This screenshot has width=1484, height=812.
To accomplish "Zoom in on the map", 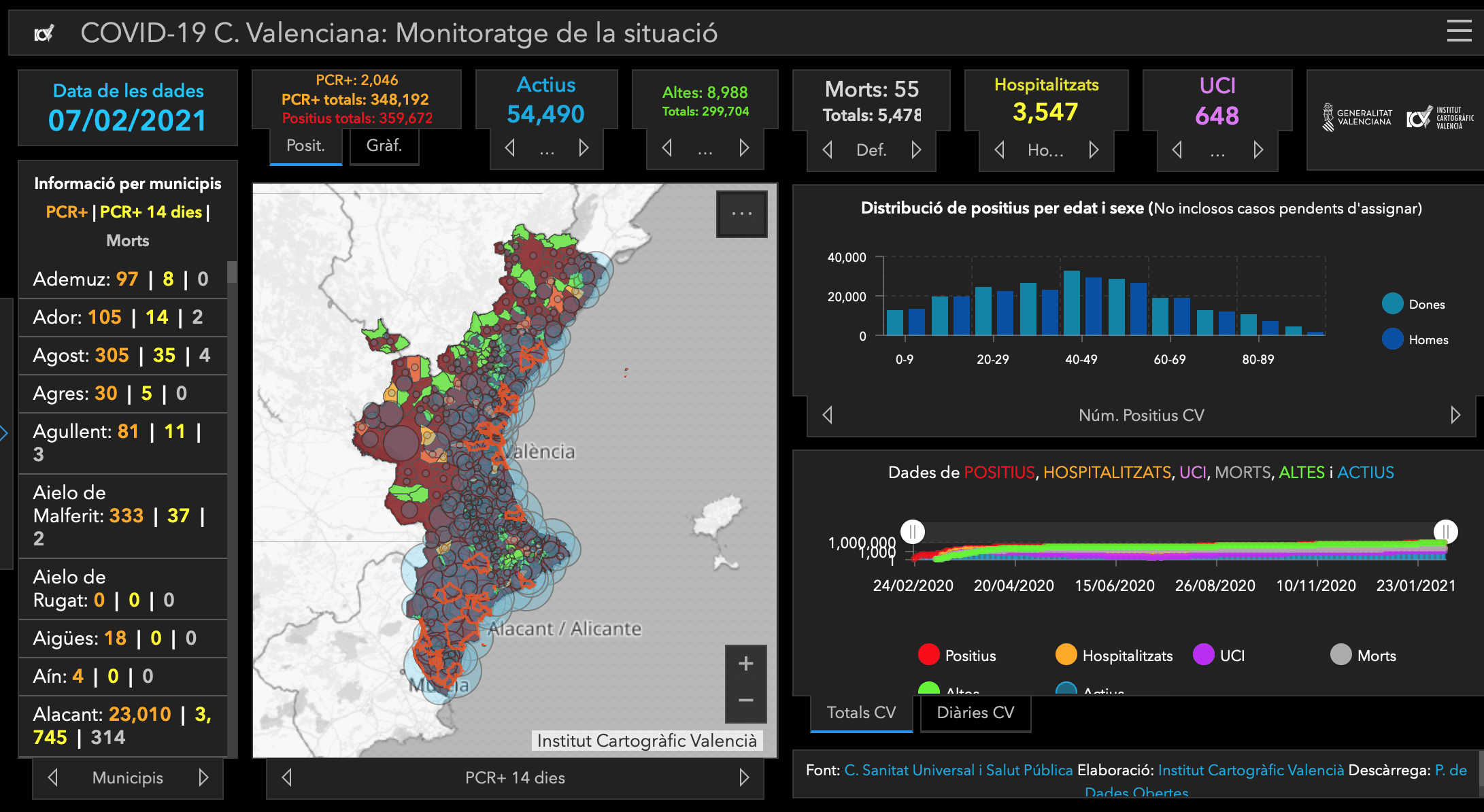I will point(745,664).
